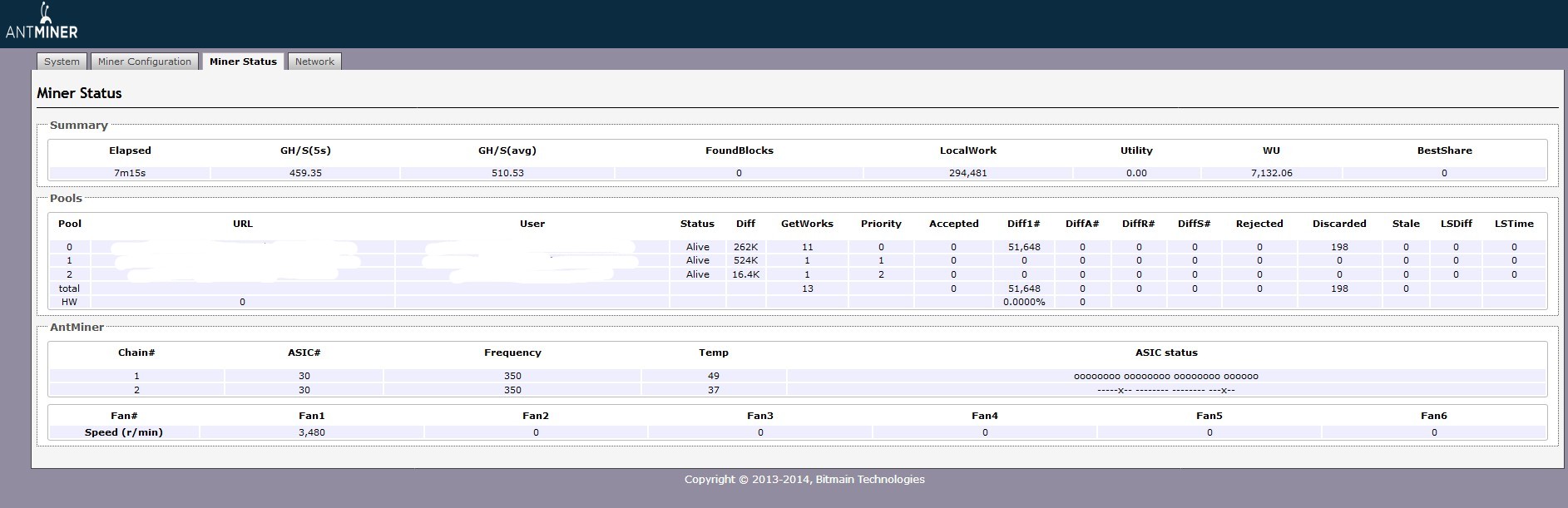Click the LSTime column header
The image size is (1568, 508).
pos(1514,224)
